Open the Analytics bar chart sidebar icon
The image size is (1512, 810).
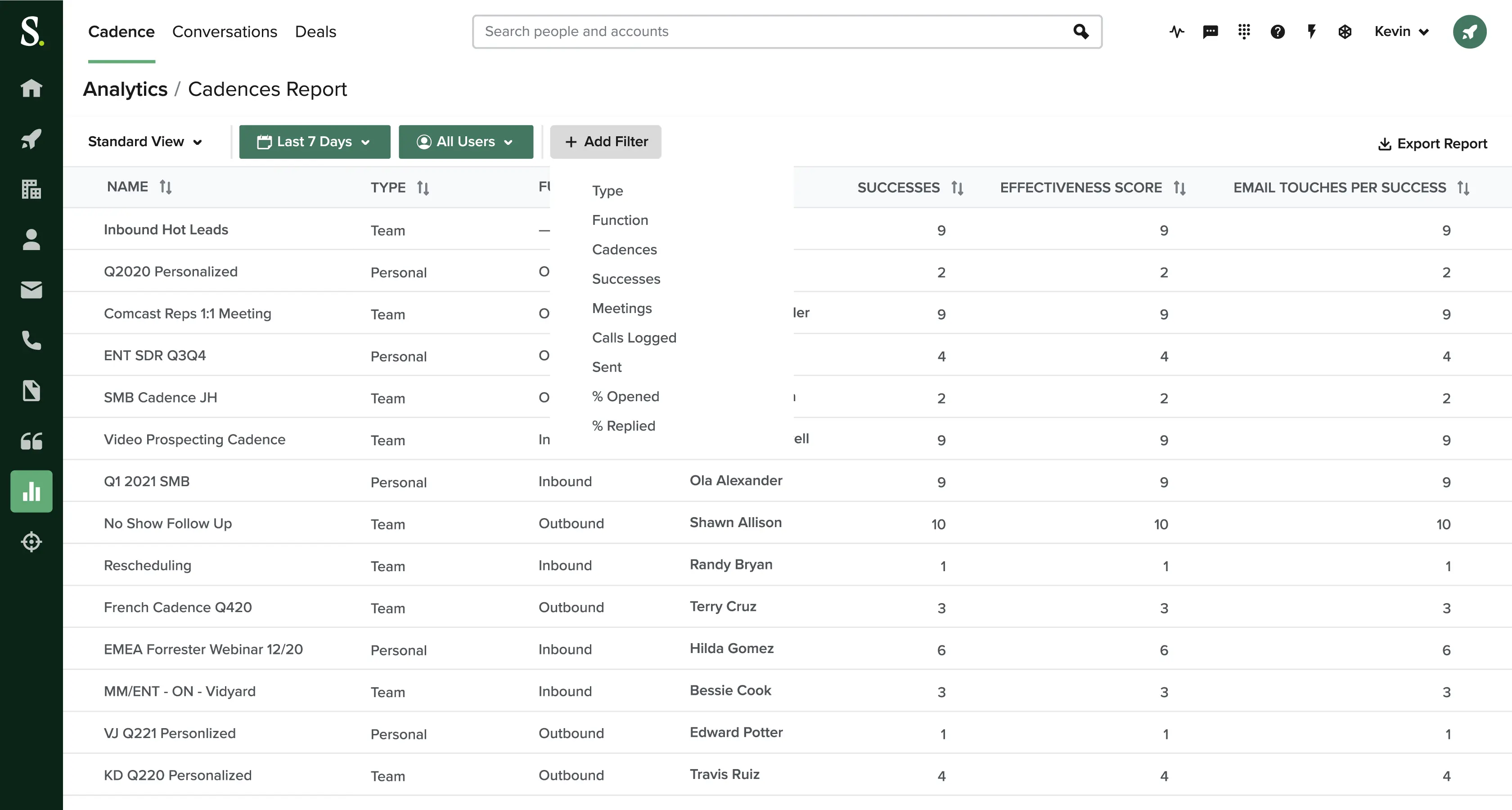click(31, 492)
